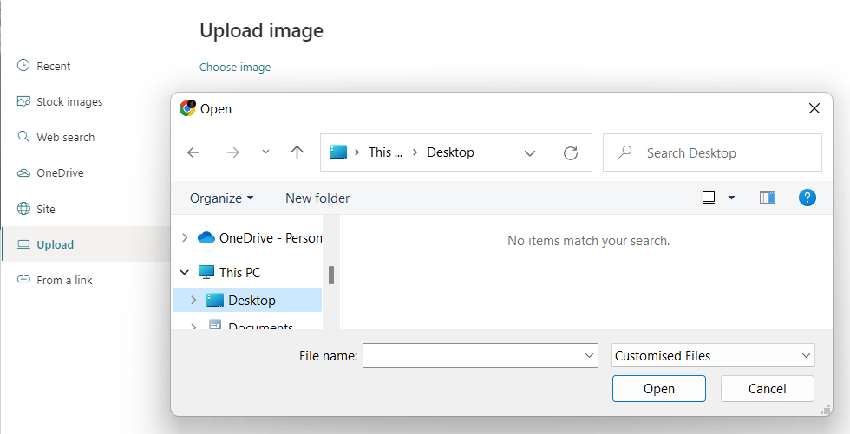Switch to Web search source

[66, 137]
